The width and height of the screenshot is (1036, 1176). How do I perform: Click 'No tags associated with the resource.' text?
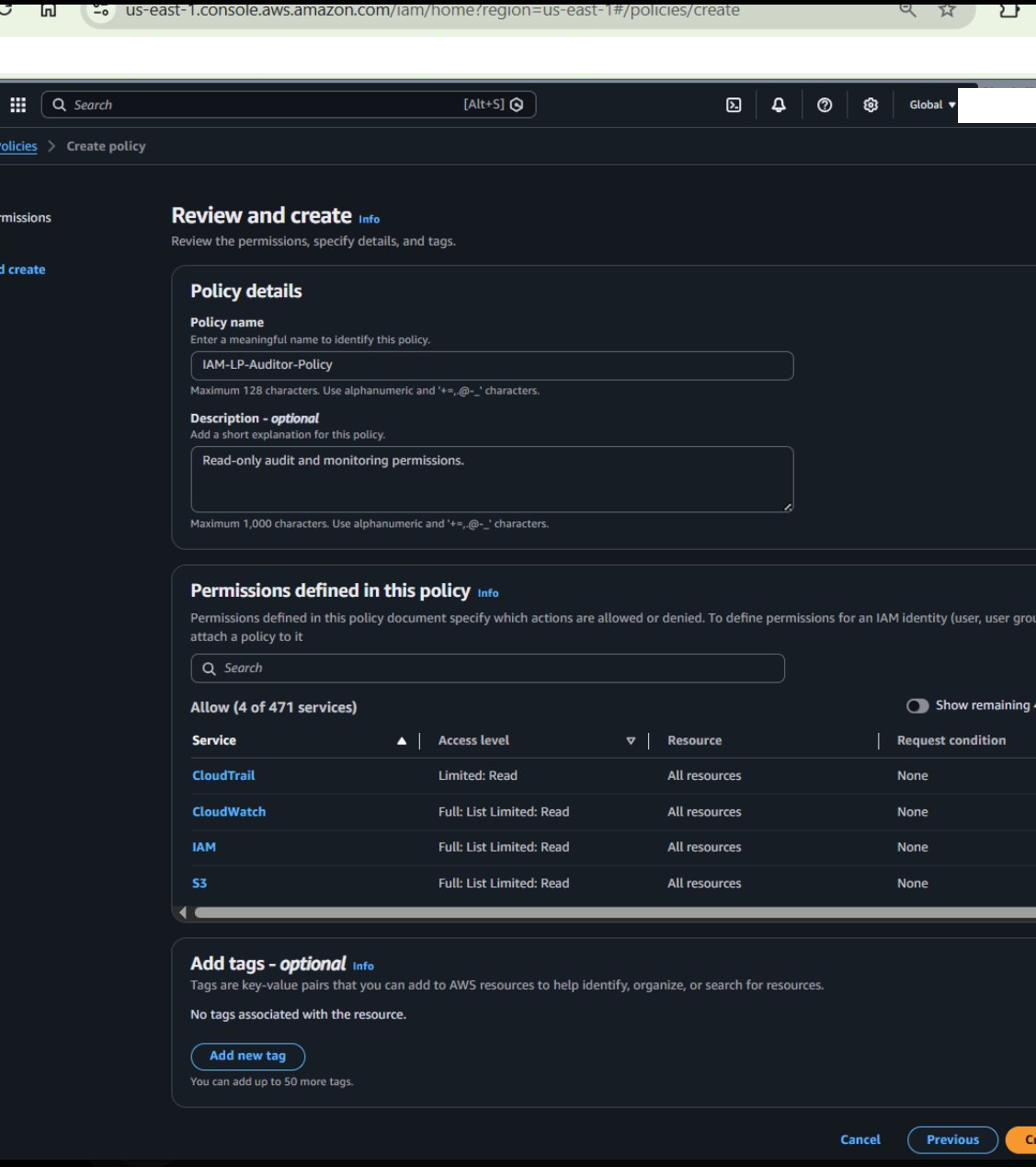(298, 1015)
